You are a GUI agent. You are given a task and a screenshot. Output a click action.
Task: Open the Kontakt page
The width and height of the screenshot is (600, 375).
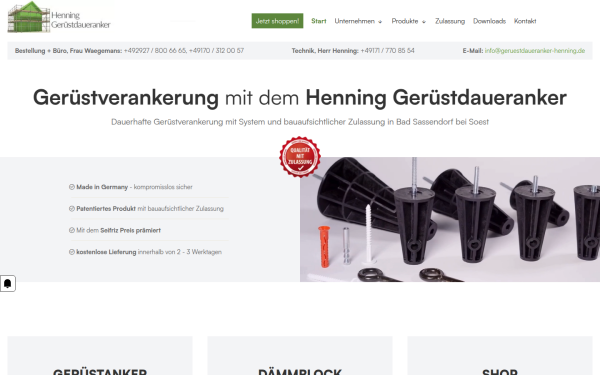[525, 21]
